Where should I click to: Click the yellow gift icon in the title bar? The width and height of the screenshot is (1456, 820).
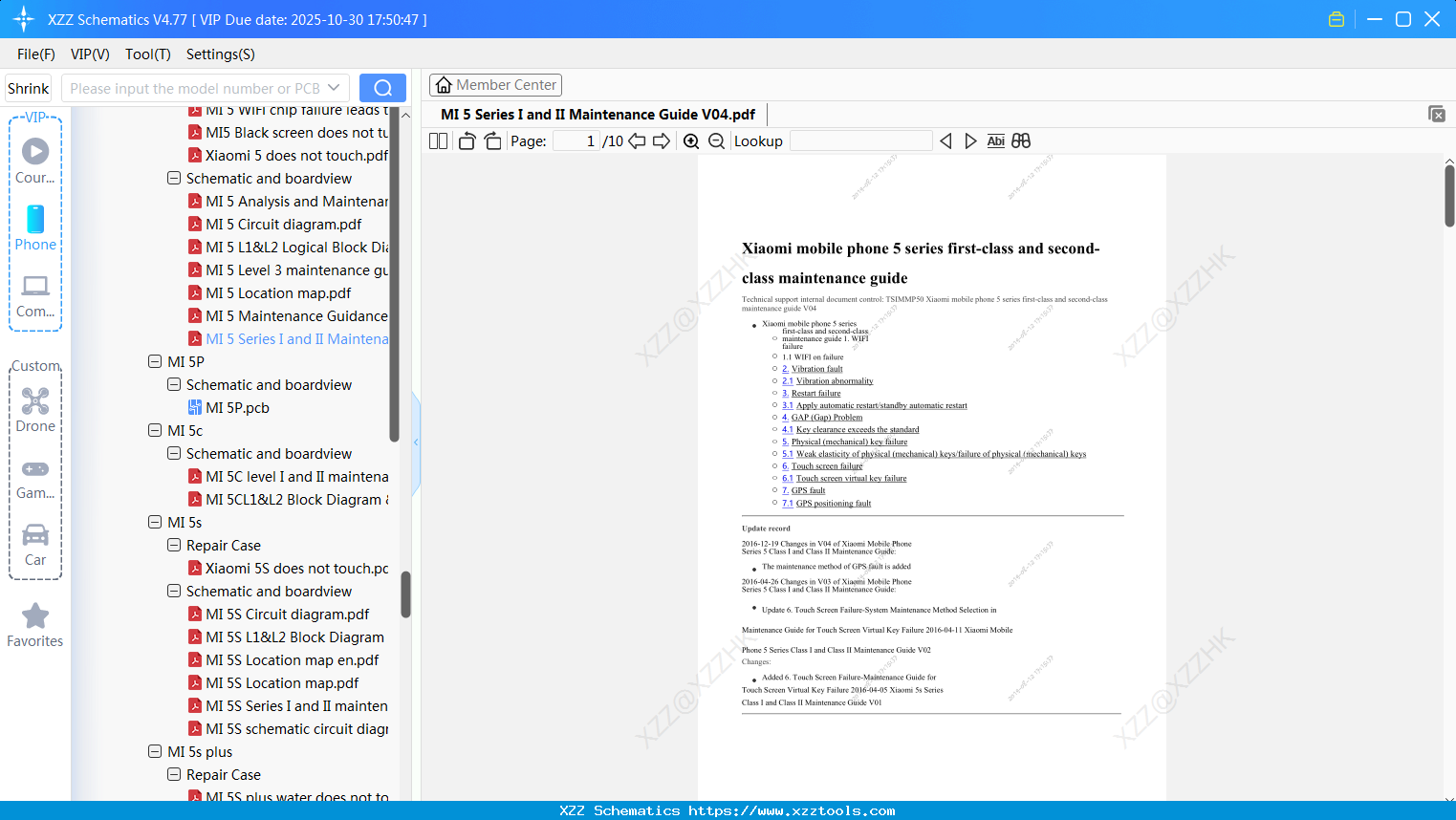pyautogui.click(x=1336, y=19)
